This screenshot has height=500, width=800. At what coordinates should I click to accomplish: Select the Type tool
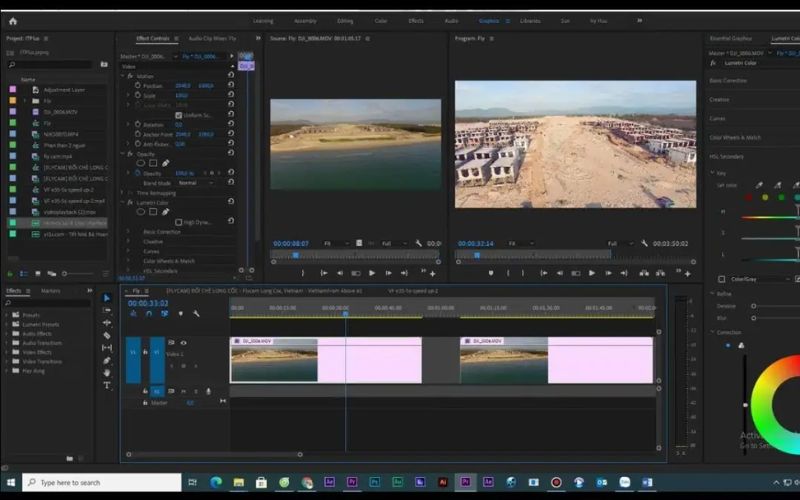tap(107, 385)
